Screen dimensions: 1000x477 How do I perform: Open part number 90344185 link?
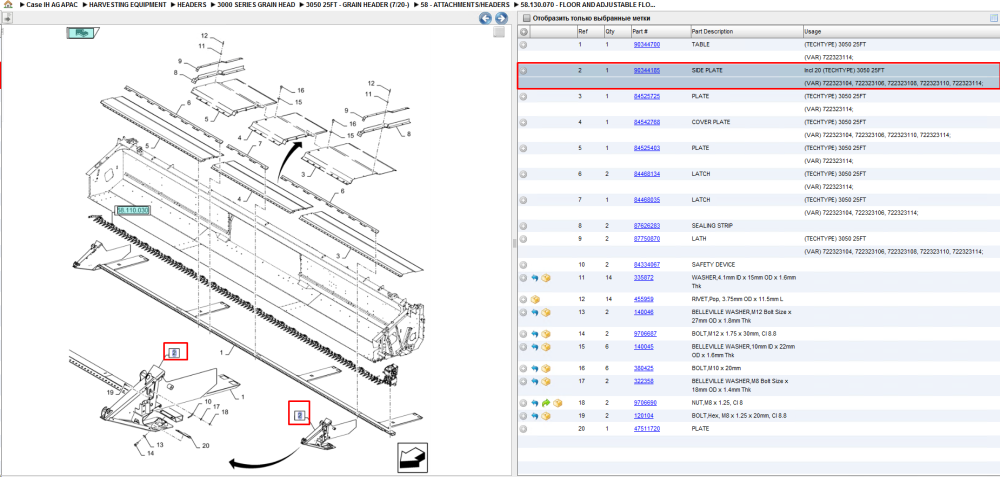pos(647,71)
